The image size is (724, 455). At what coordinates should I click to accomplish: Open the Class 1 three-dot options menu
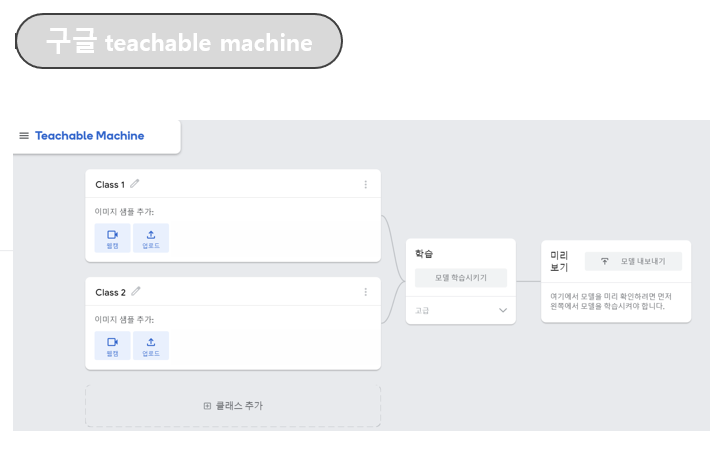(x=366, y=184)
